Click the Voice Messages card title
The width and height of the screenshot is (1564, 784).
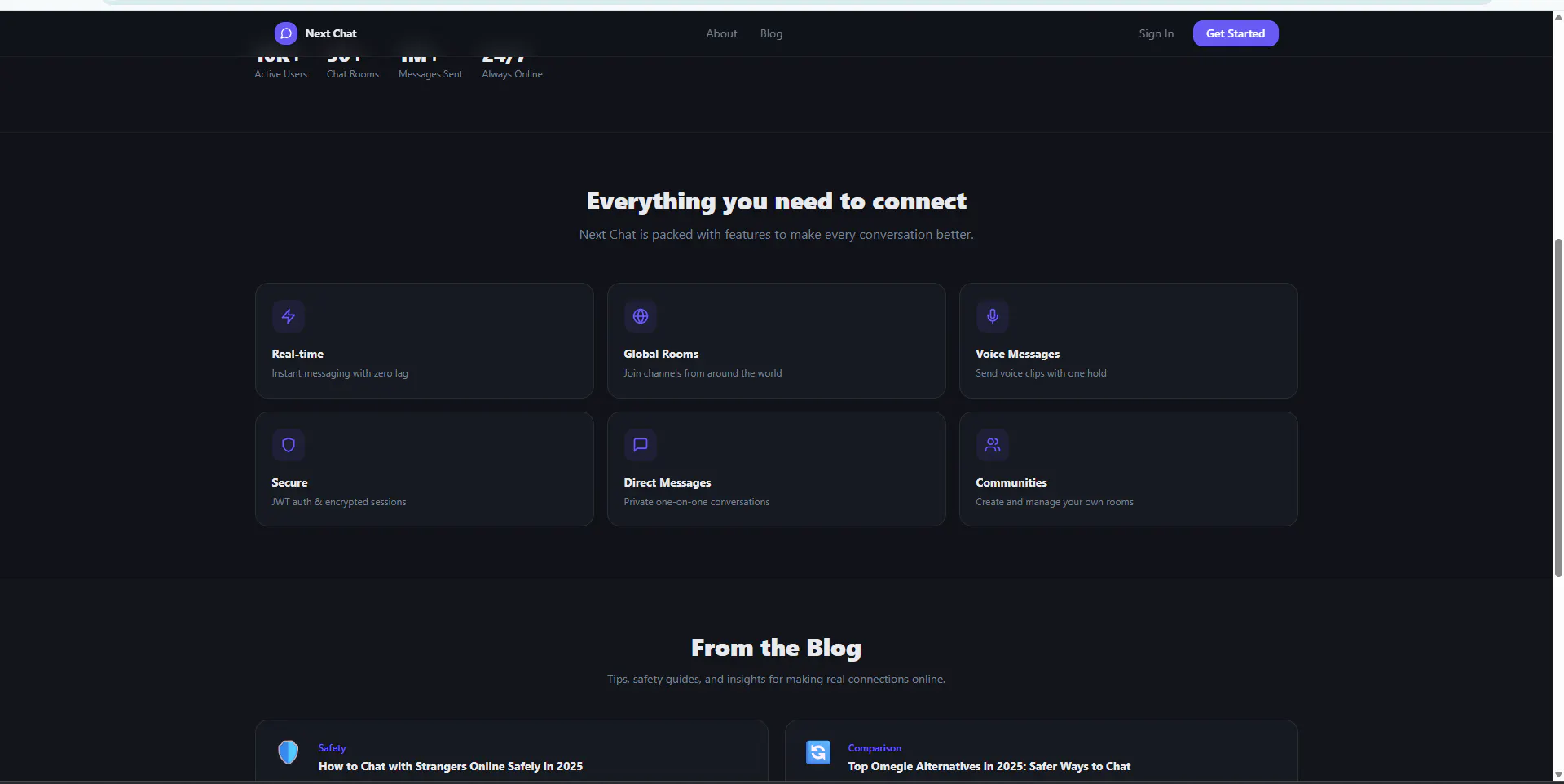[1017, 354]
